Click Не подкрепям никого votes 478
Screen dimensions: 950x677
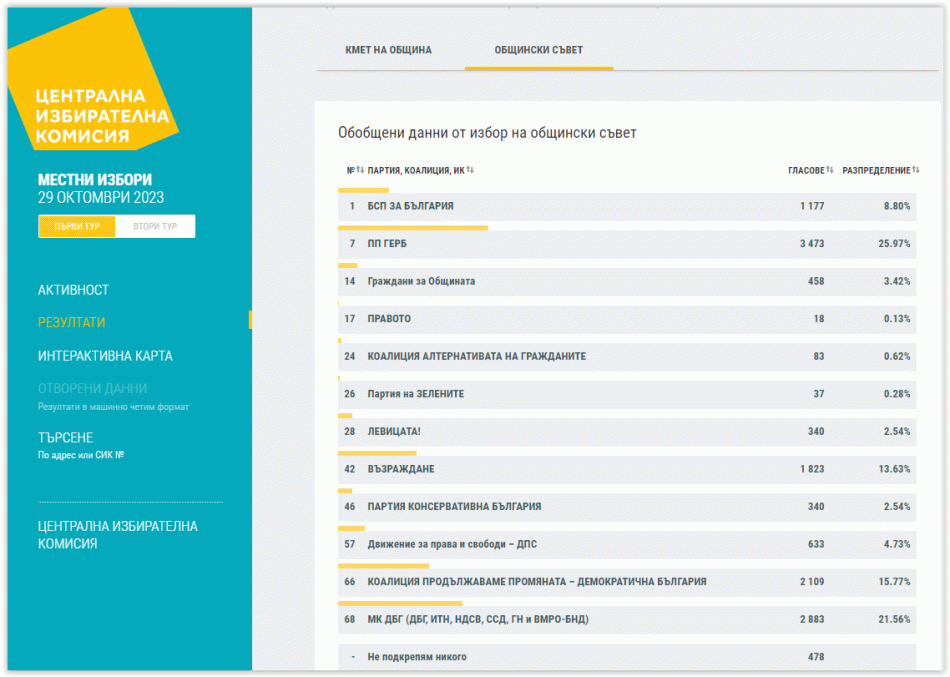pyautogui.click(x=816, y=657)
